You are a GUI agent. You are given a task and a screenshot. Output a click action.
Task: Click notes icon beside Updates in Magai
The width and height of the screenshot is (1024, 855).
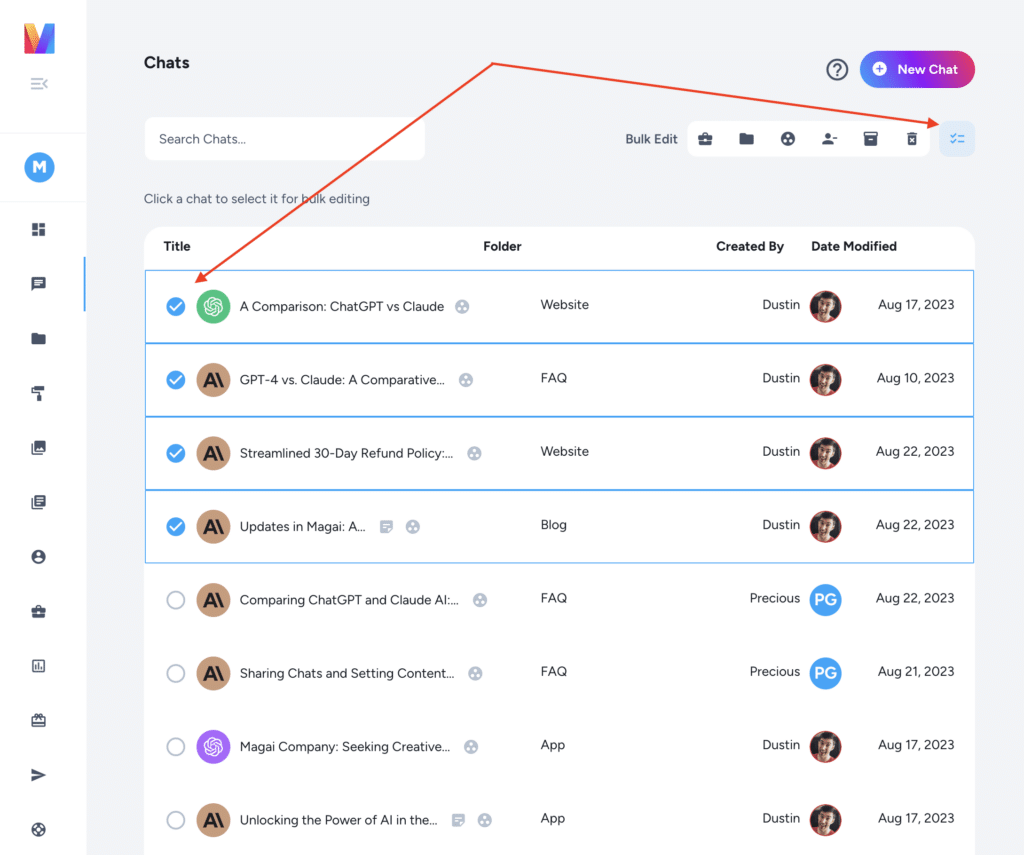pos(387,526)
